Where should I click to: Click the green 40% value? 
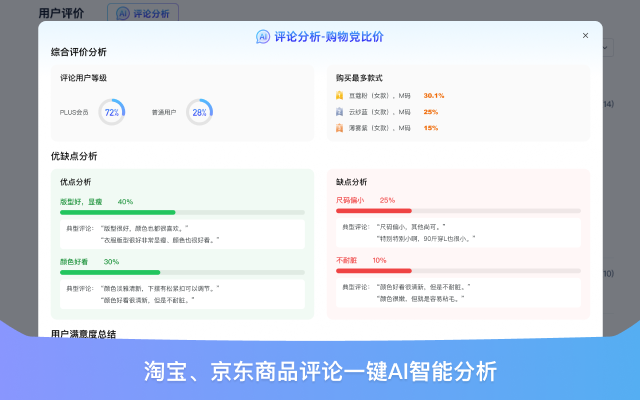pyautogui.click(x=125, y=202)
